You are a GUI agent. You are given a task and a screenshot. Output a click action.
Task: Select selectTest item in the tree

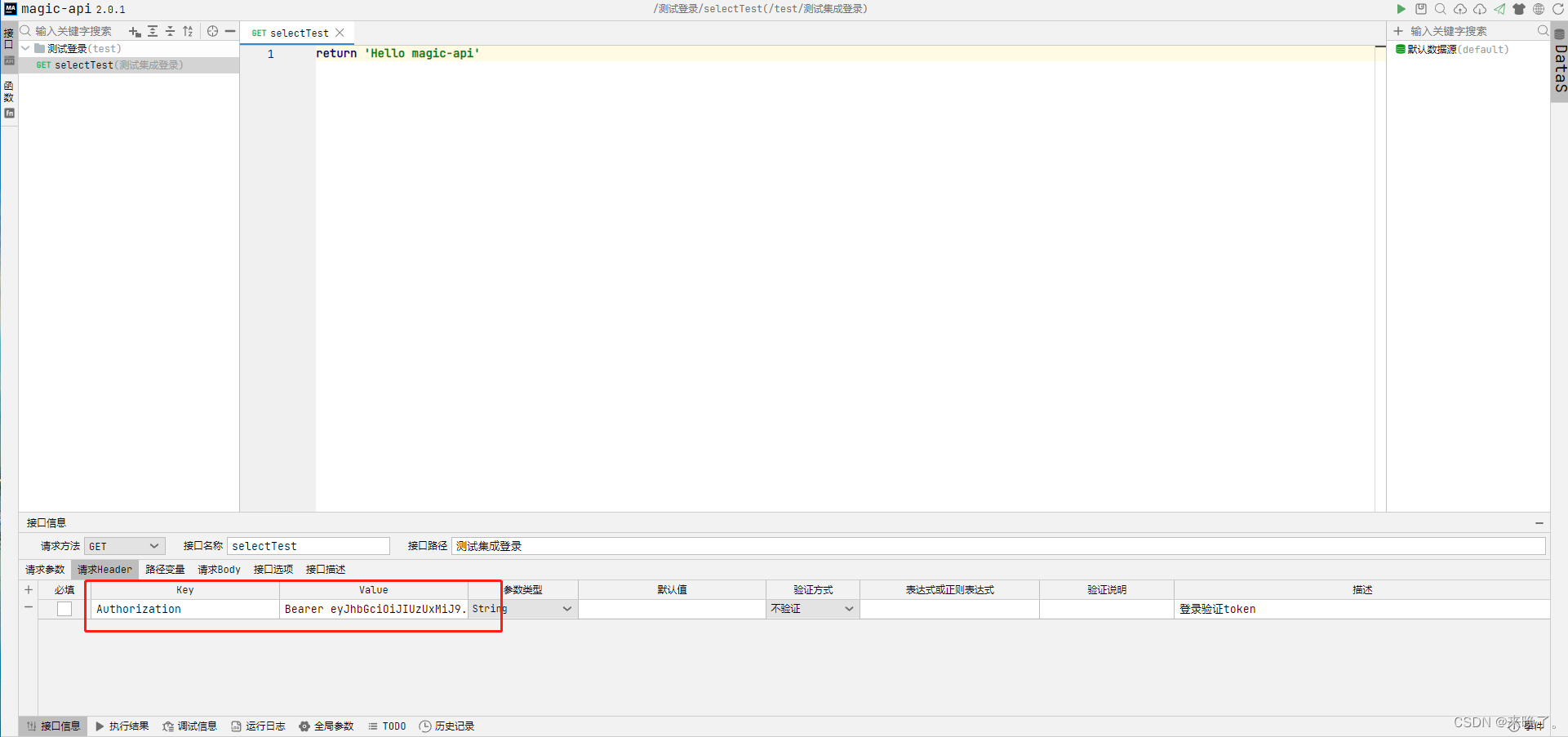coord(129,65)
